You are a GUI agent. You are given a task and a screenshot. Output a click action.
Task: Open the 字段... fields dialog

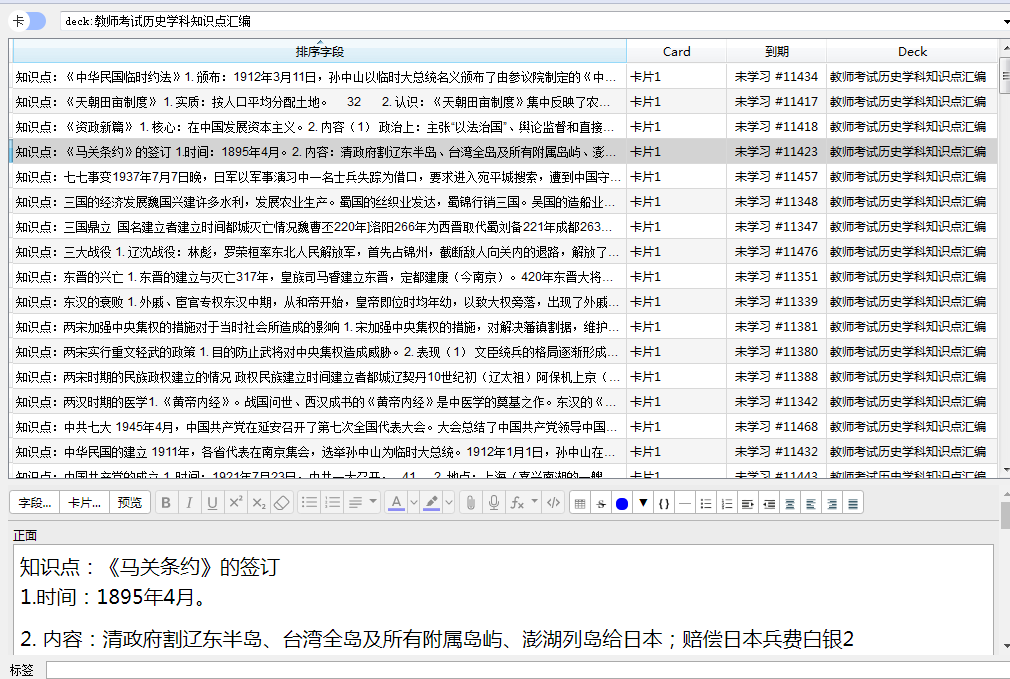click(35, 503)
